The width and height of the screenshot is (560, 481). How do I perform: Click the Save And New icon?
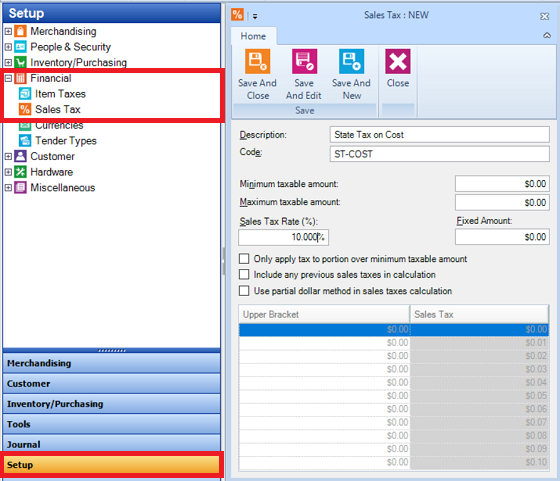click(351, 61)
